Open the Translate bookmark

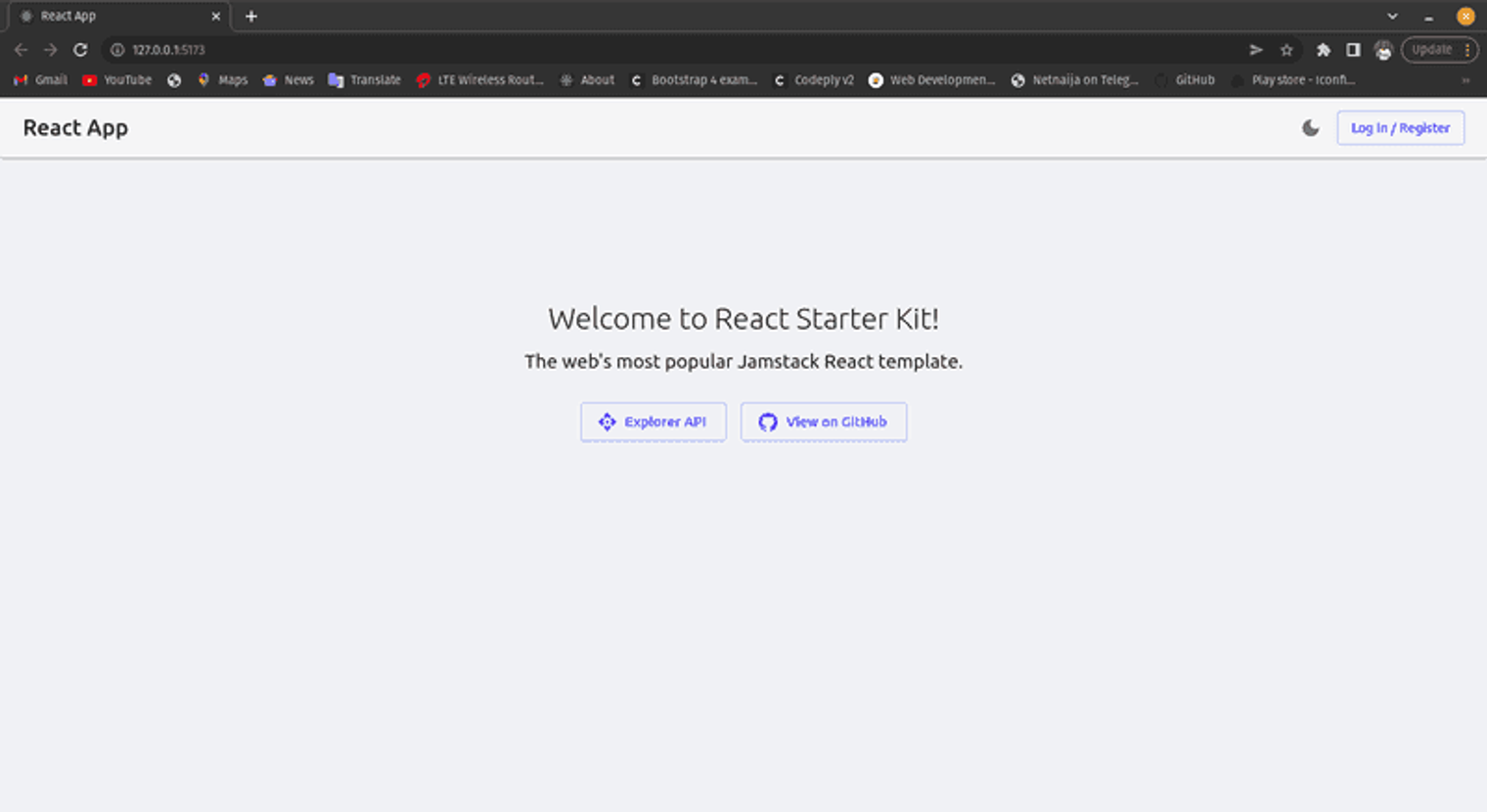pos(365,80)
